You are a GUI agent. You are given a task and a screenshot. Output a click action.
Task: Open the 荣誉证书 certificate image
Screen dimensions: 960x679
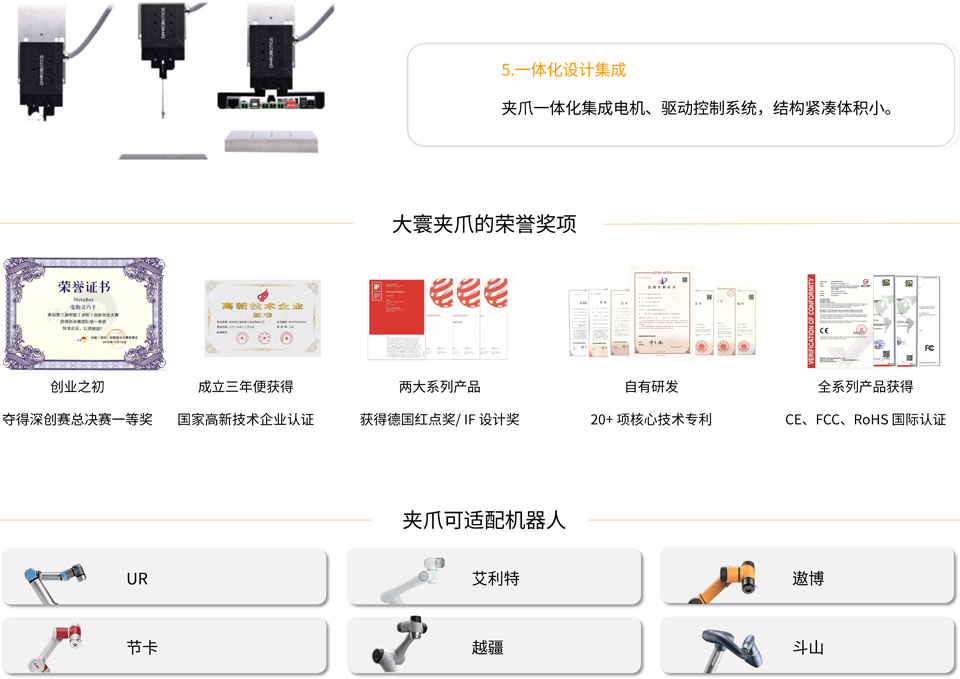(84, 313)
